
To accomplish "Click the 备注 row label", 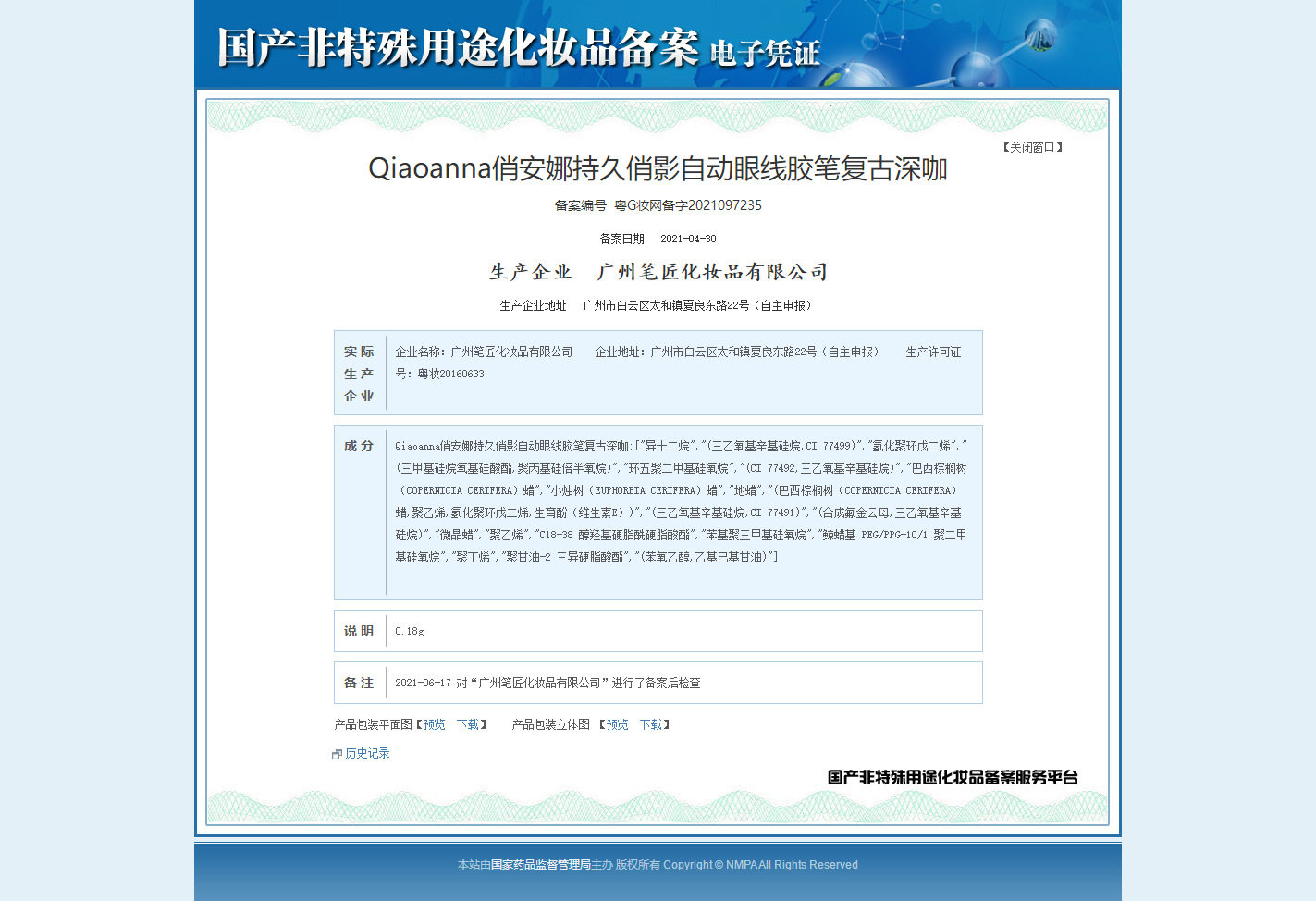I will [x=359, y=683].
